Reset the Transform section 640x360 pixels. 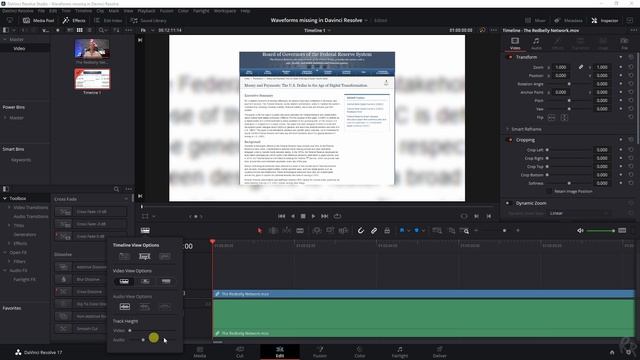click(631, 57)
